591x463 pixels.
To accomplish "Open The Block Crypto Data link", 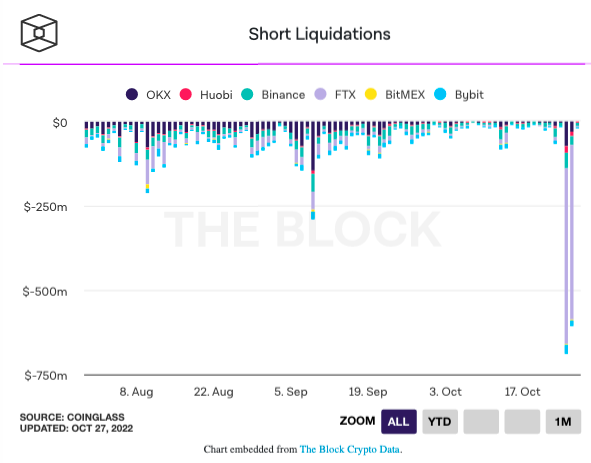I will (351, 449).
